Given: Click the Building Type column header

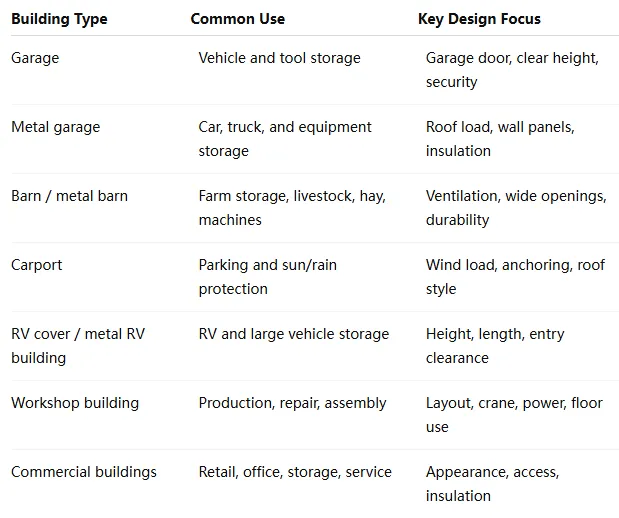Looking at the screenshot, I should click(59, 19).
